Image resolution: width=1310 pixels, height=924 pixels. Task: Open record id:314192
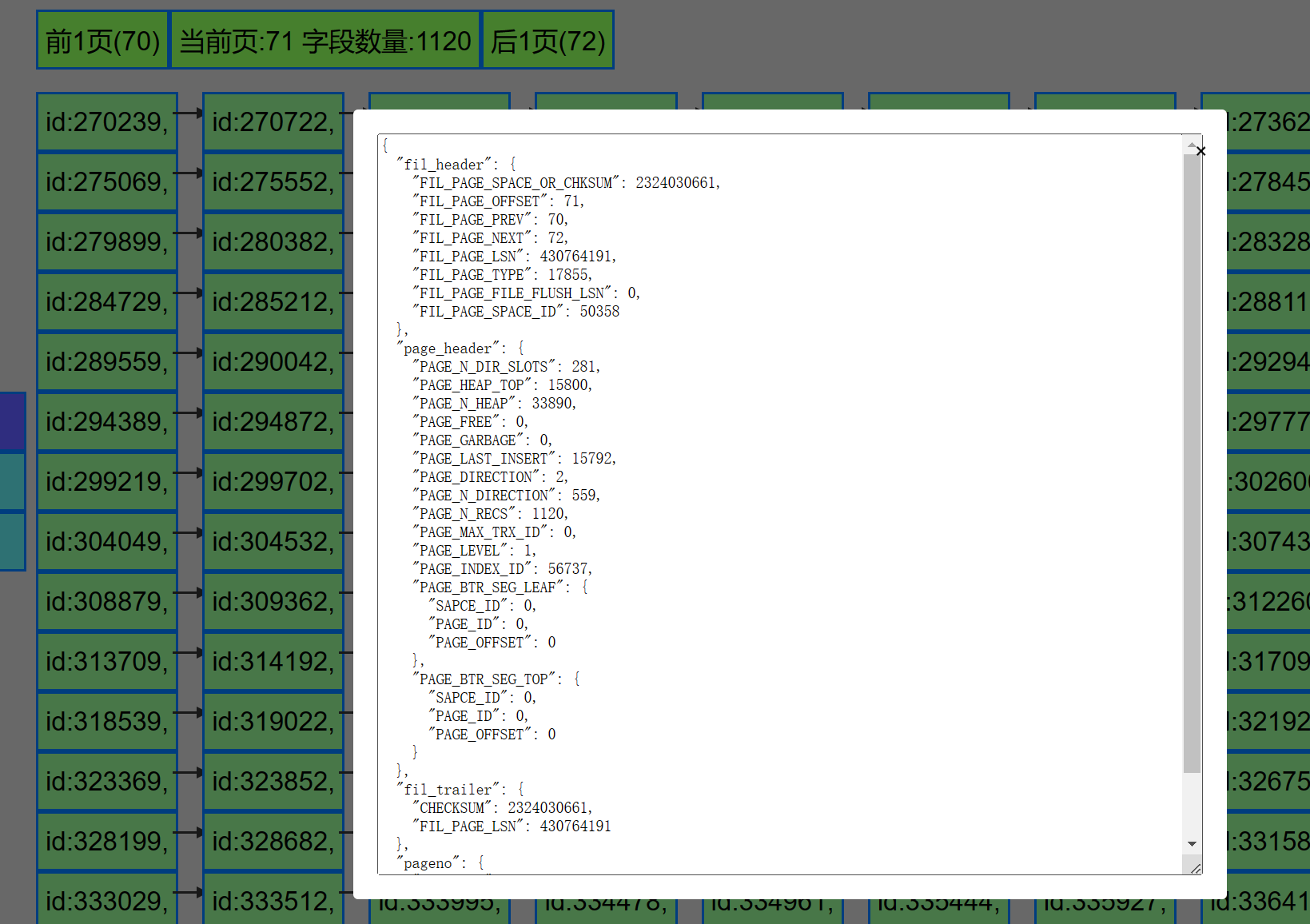(x=273, y=661)
